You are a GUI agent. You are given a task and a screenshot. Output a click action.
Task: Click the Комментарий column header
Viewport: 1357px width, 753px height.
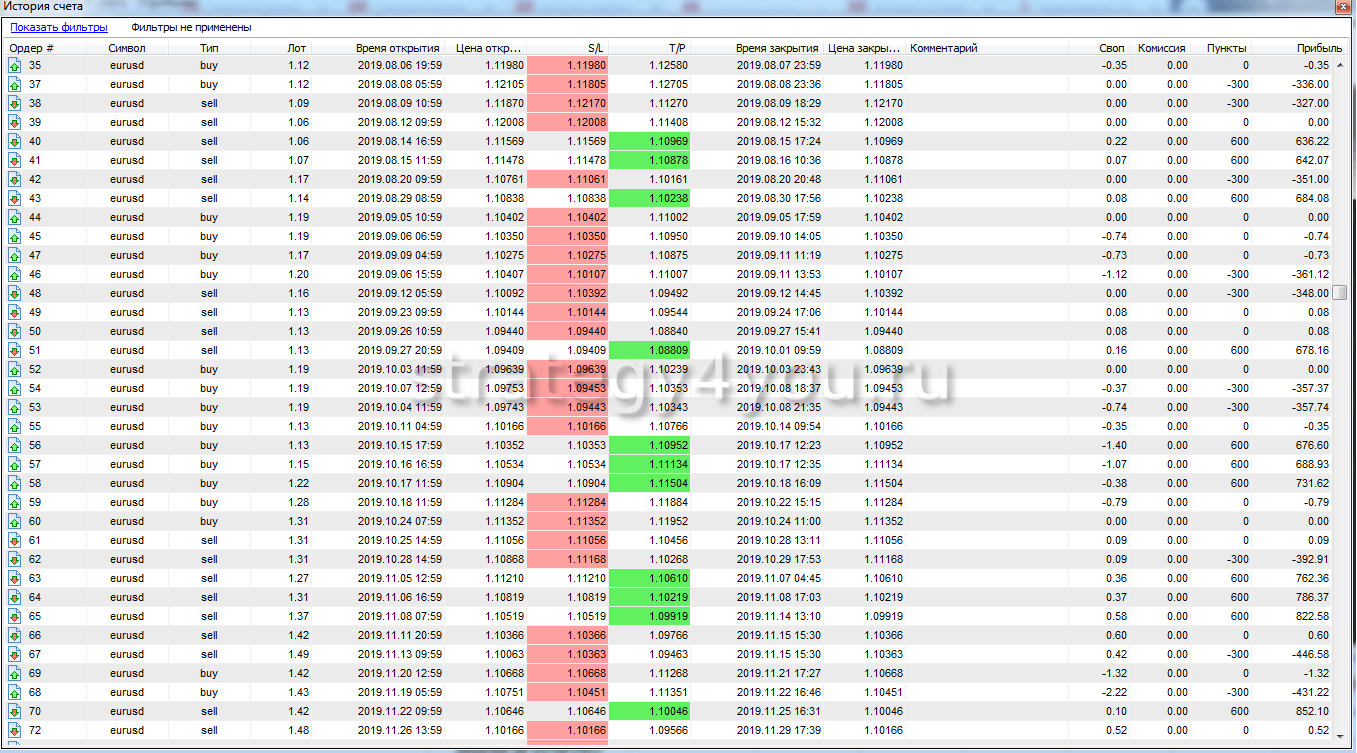pos(943,48)
